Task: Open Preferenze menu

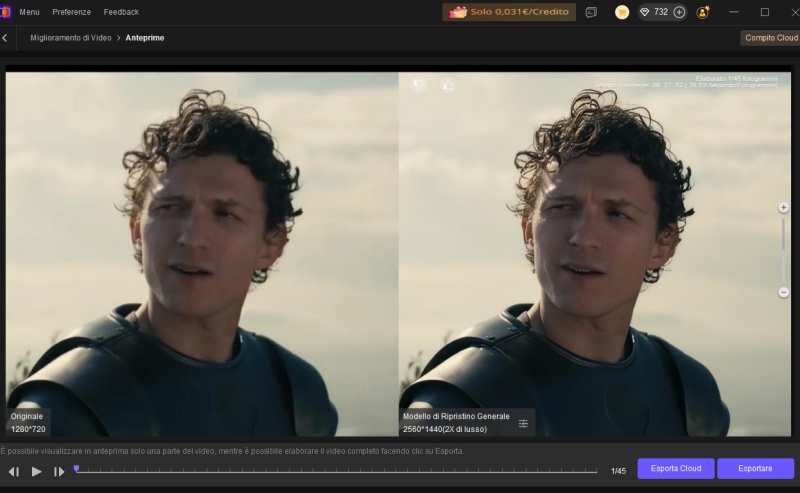Action: coord(71,12)
